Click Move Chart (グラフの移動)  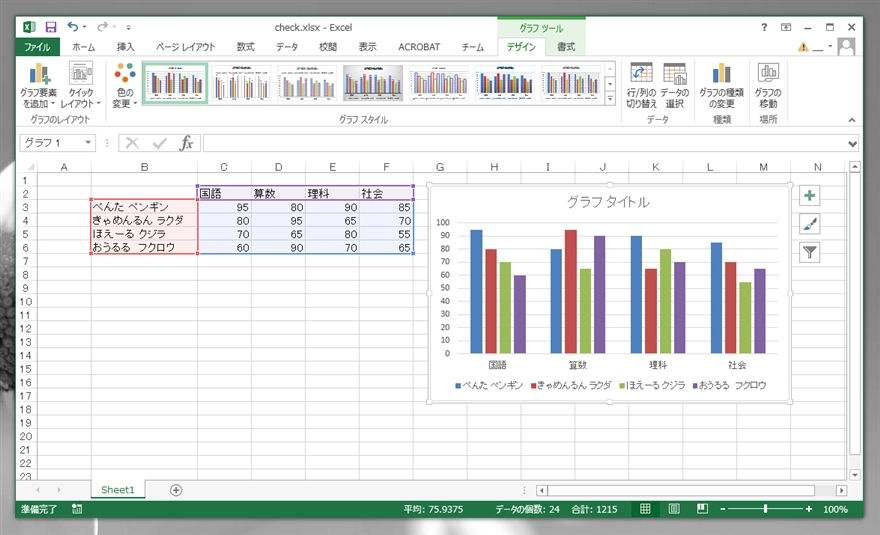coord(768,85)
